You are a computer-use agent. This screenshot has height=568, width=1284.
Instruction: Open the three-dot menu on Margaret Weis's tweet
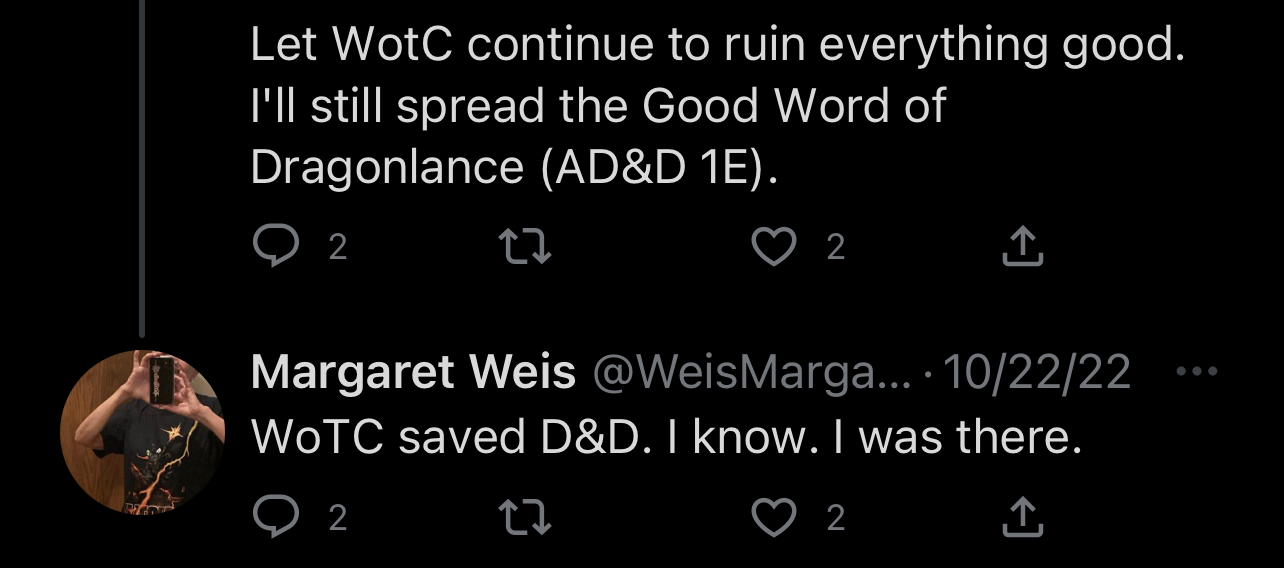(x=1197, y=372)
